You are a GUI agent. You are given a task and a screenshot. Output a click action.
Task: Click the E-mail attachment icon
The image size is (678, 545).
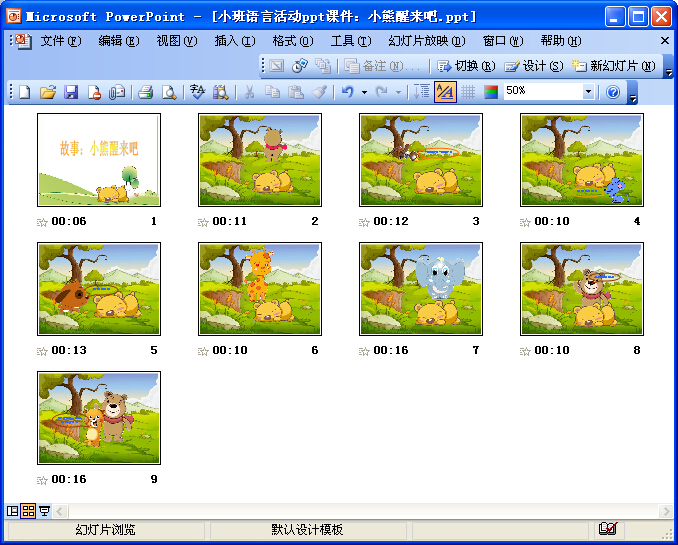117,92
